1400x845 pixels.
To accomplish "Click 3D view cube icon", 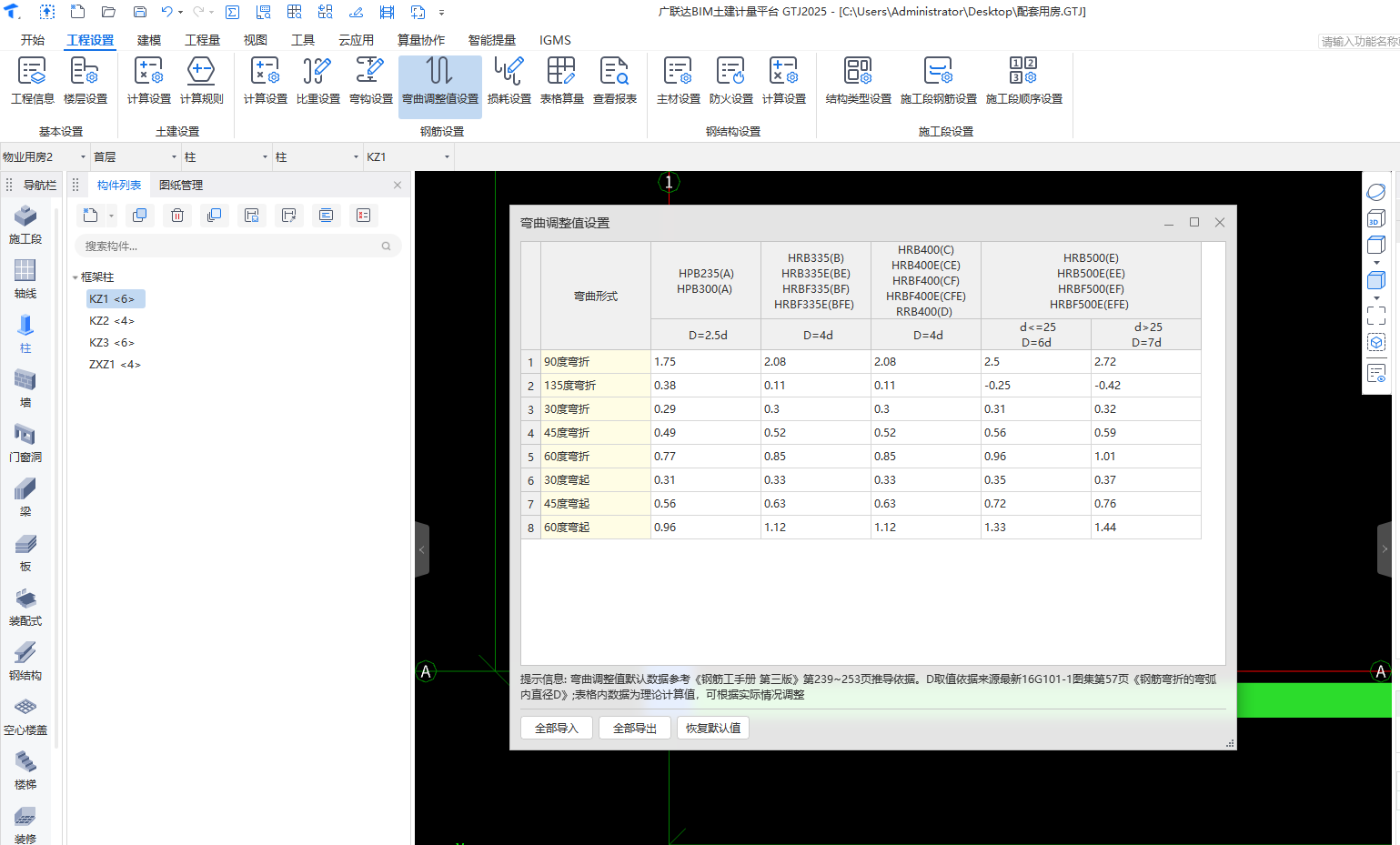I will pyautogui.click(x=1376, y=219).
